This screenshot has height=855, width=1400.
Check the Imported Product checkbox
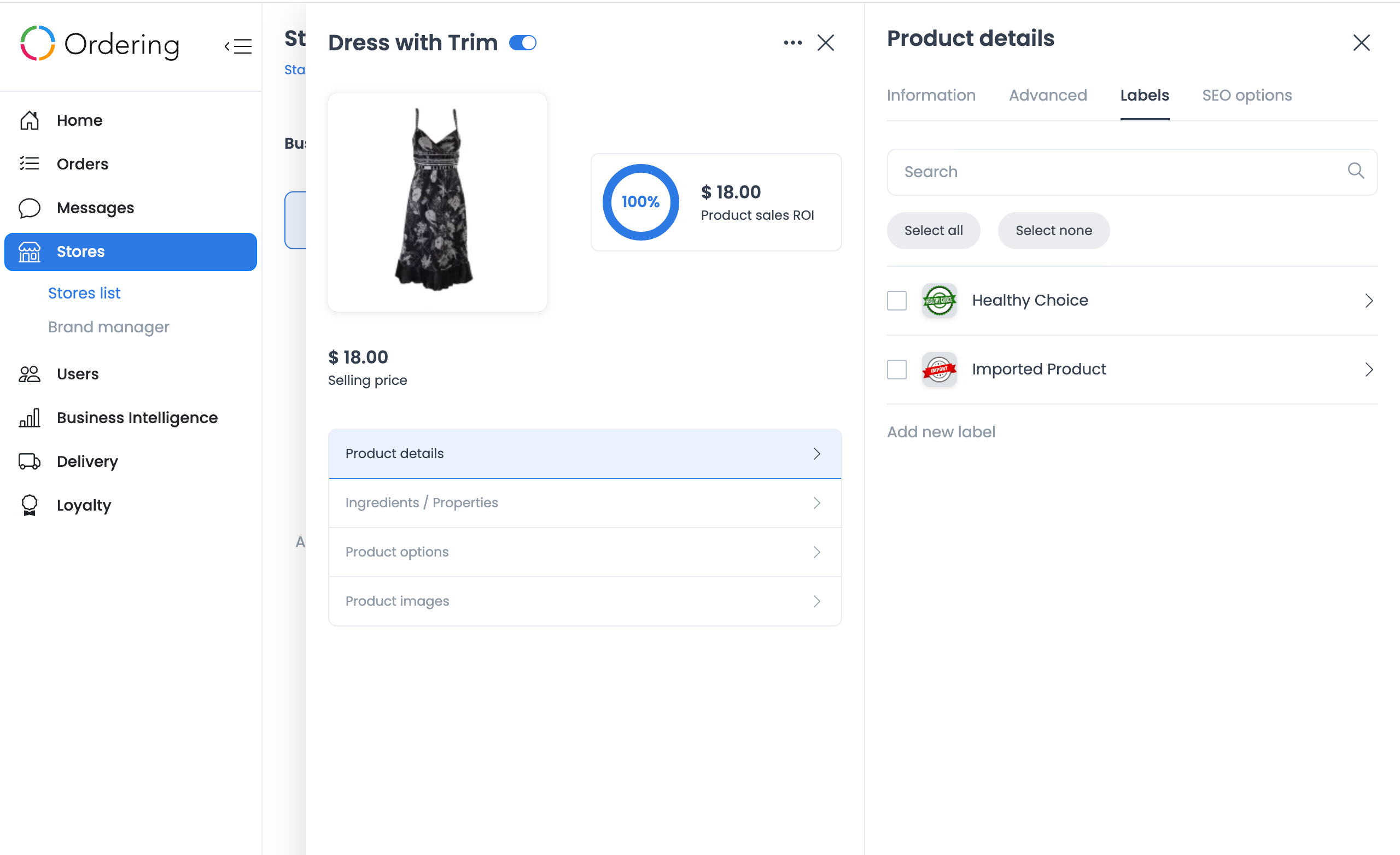tap(896, 370)
